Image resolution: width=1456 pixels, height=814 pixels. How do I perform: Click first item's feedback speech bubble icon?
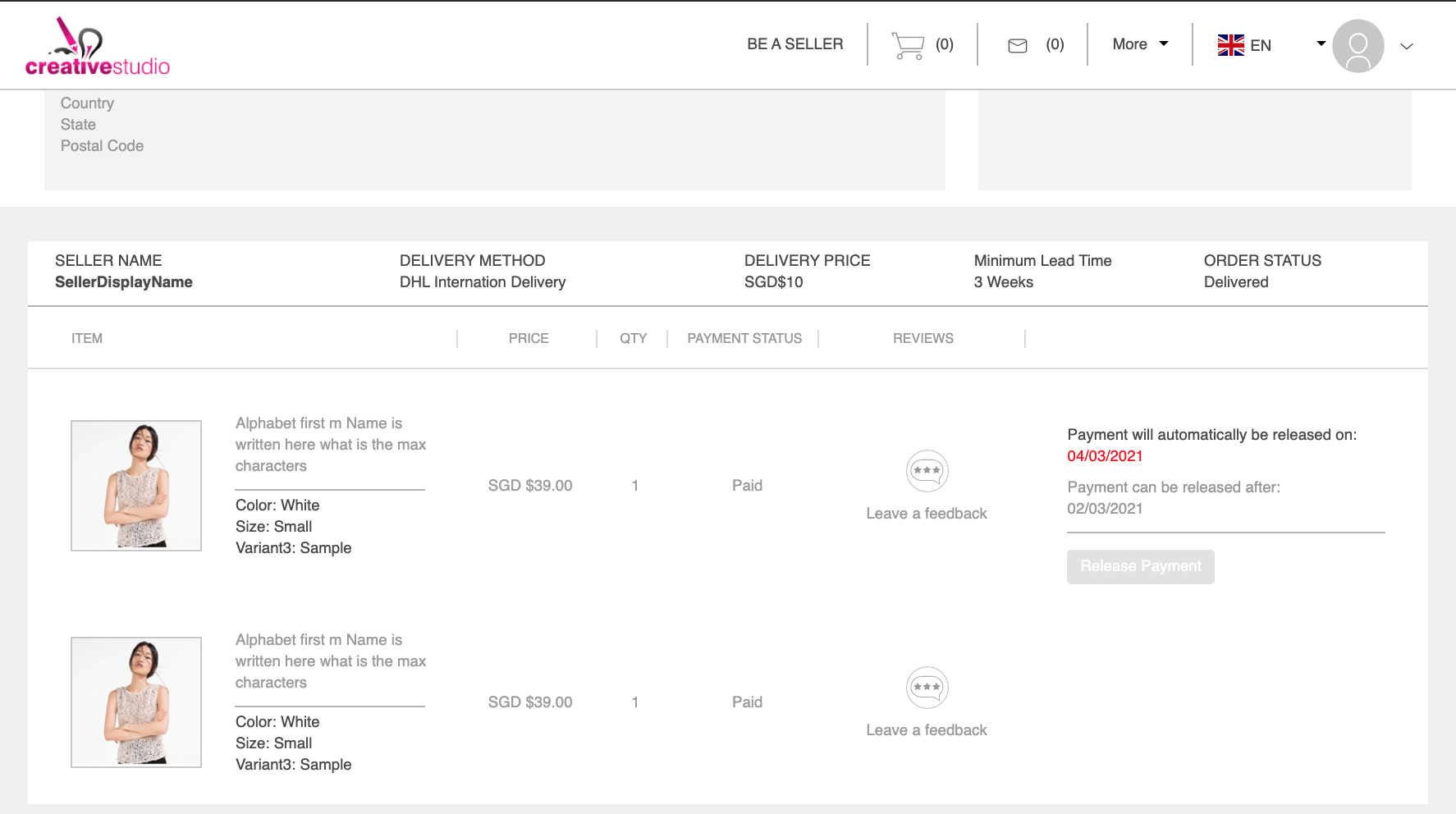point(927,471)
